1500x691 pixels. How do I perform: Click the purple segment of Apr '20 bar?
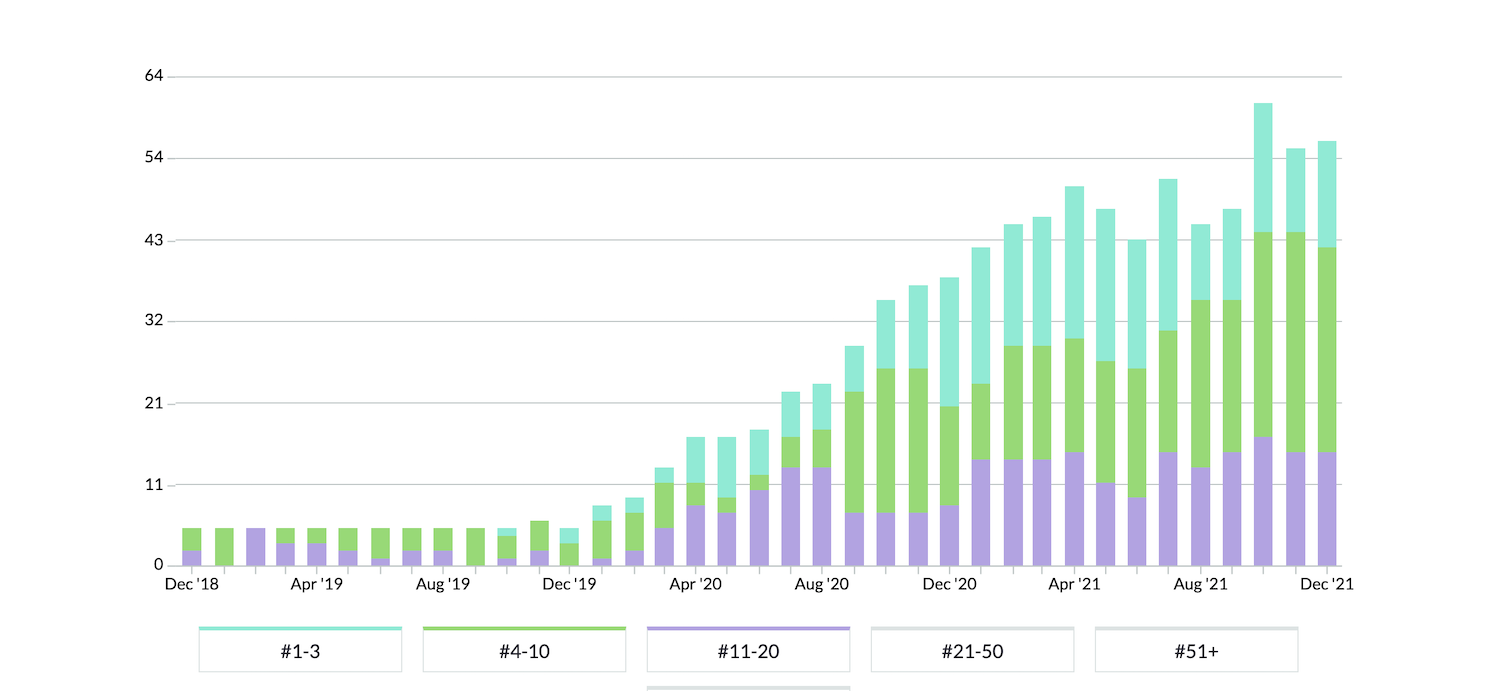tap(696, 535)
